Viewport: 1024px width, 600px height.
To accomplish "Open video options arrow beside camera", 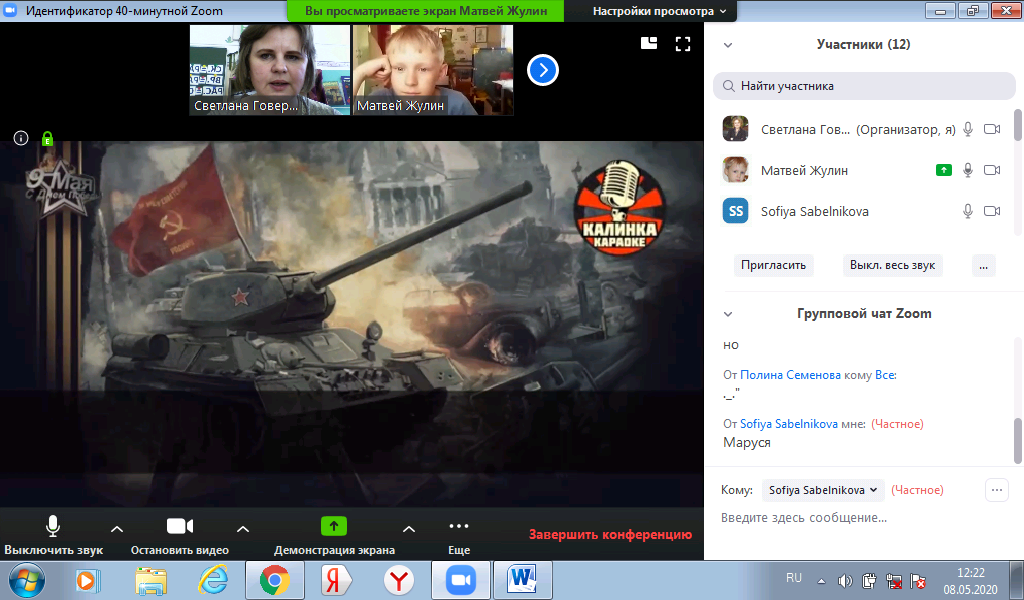I will 243,529.
